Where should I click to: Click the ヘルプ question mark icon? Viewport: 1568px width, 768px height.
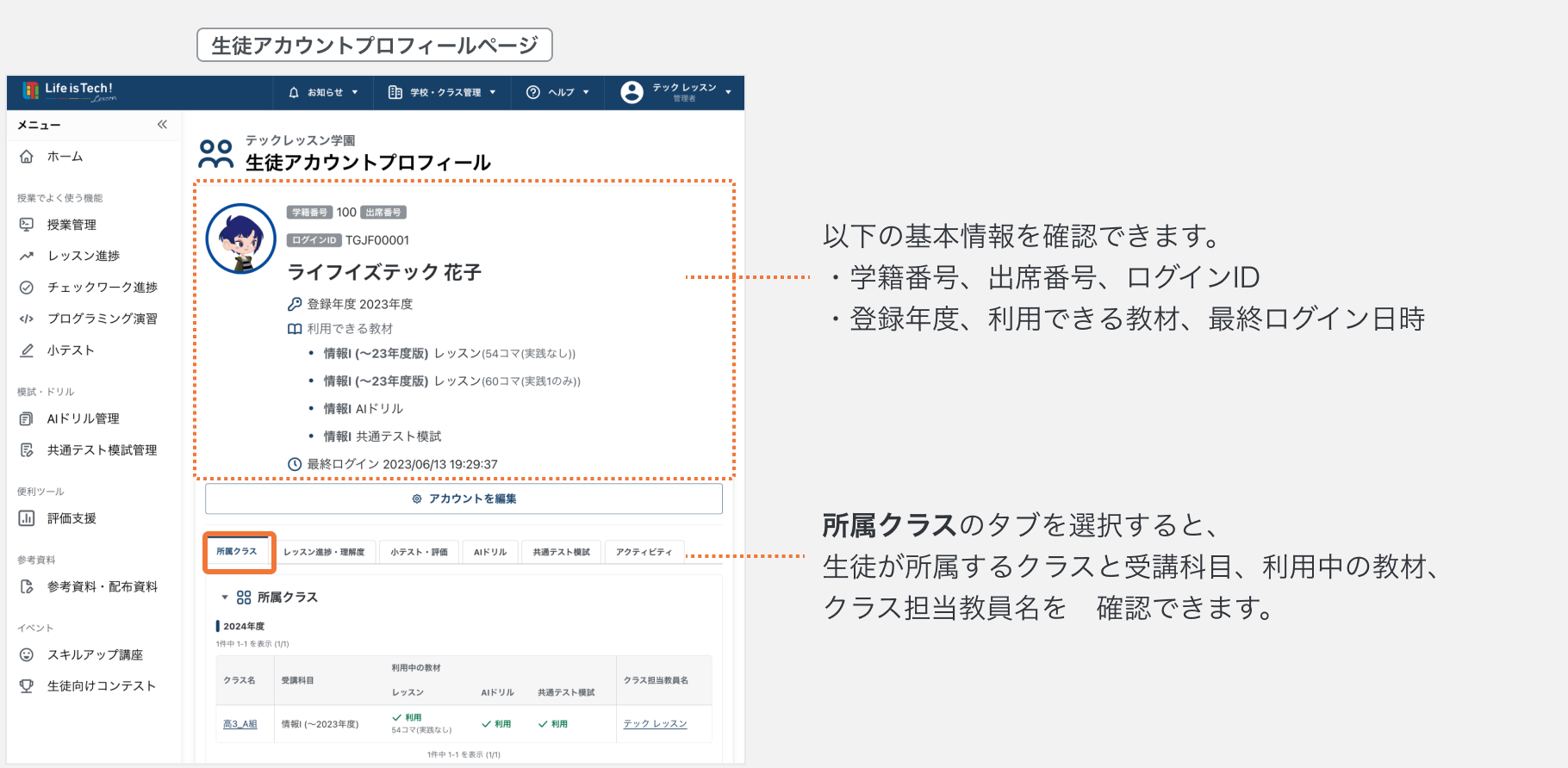click(x=533, y=92)
